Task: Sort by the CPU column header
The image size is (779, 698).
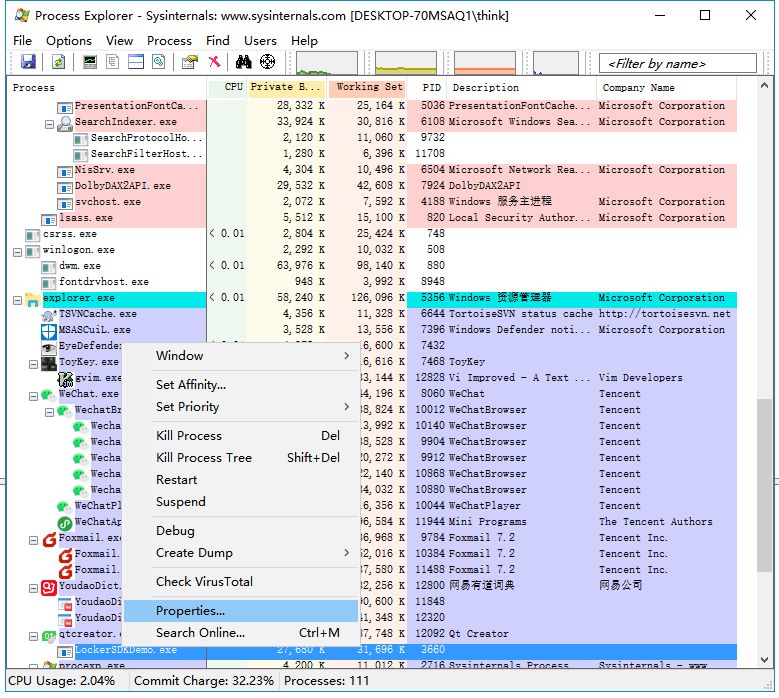Action: point(227,87)
